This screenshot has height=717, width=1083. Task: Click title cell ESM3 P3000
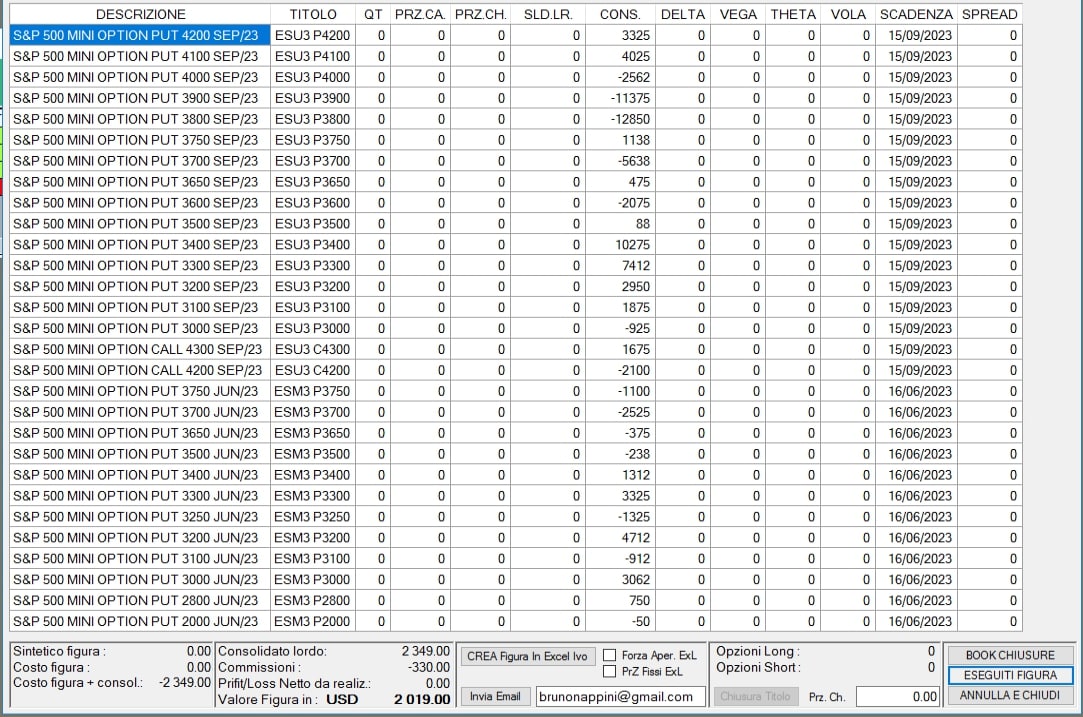coord(313,580)
